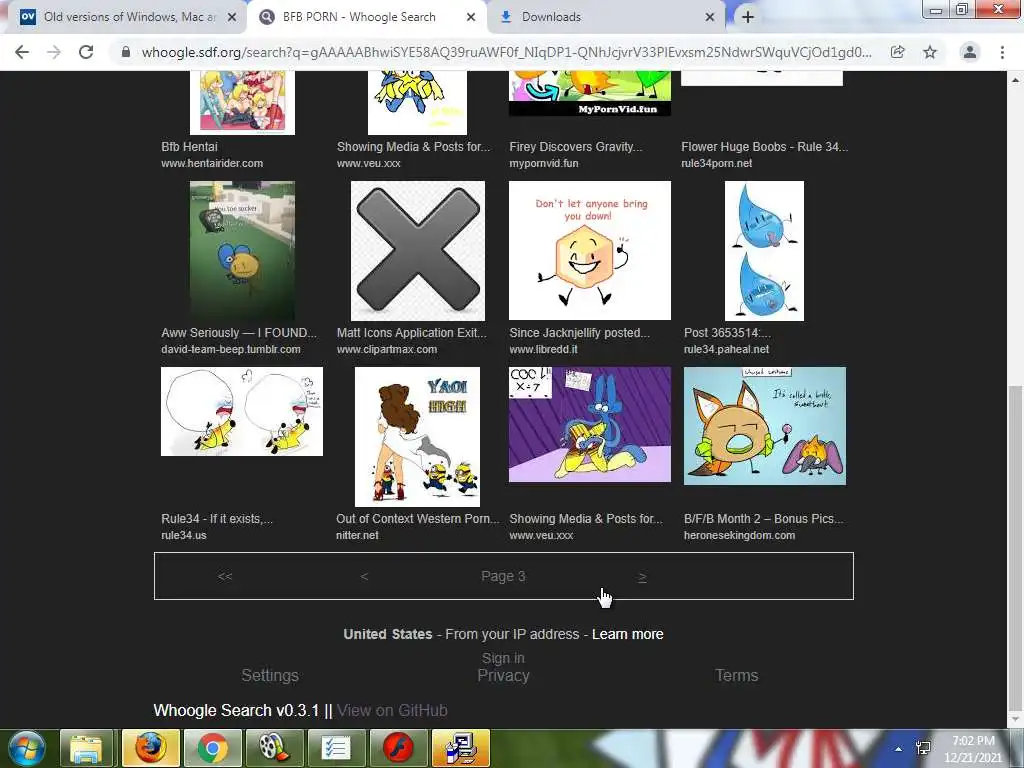Image resolution: width=1024 pixels, height=768 pixels.
Task: Switch to the Downloads tab
Action: 607,17
